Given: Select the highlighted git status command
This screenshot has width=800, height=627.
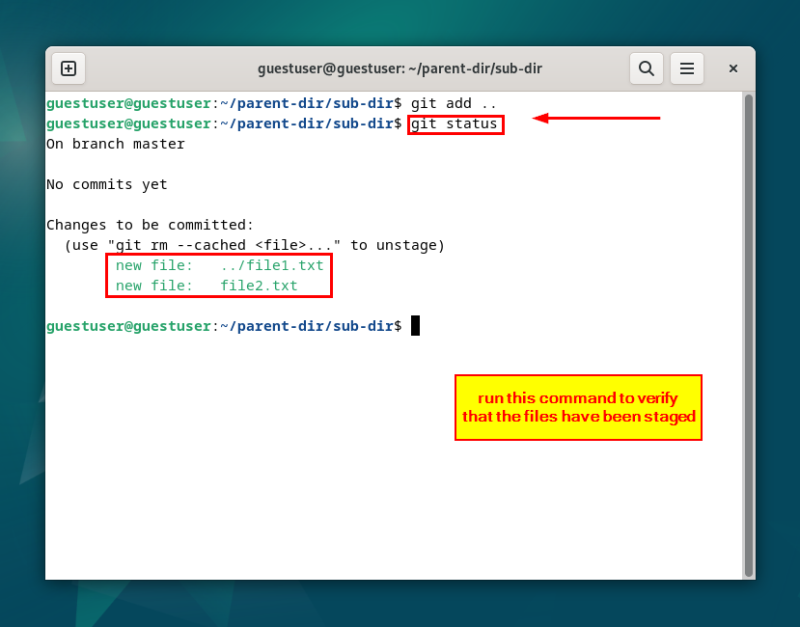Looking at the screenshot, I should tap(455, 124).
